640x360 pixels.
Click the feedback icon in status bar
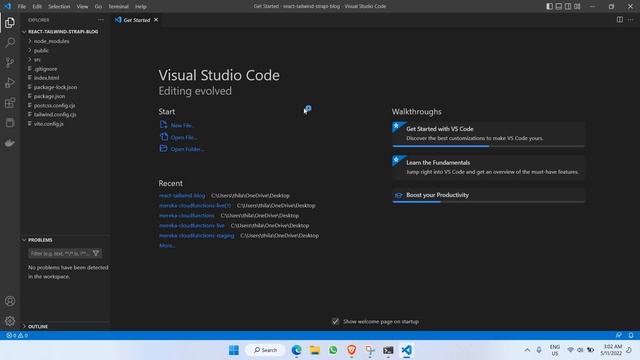point(619,335)
